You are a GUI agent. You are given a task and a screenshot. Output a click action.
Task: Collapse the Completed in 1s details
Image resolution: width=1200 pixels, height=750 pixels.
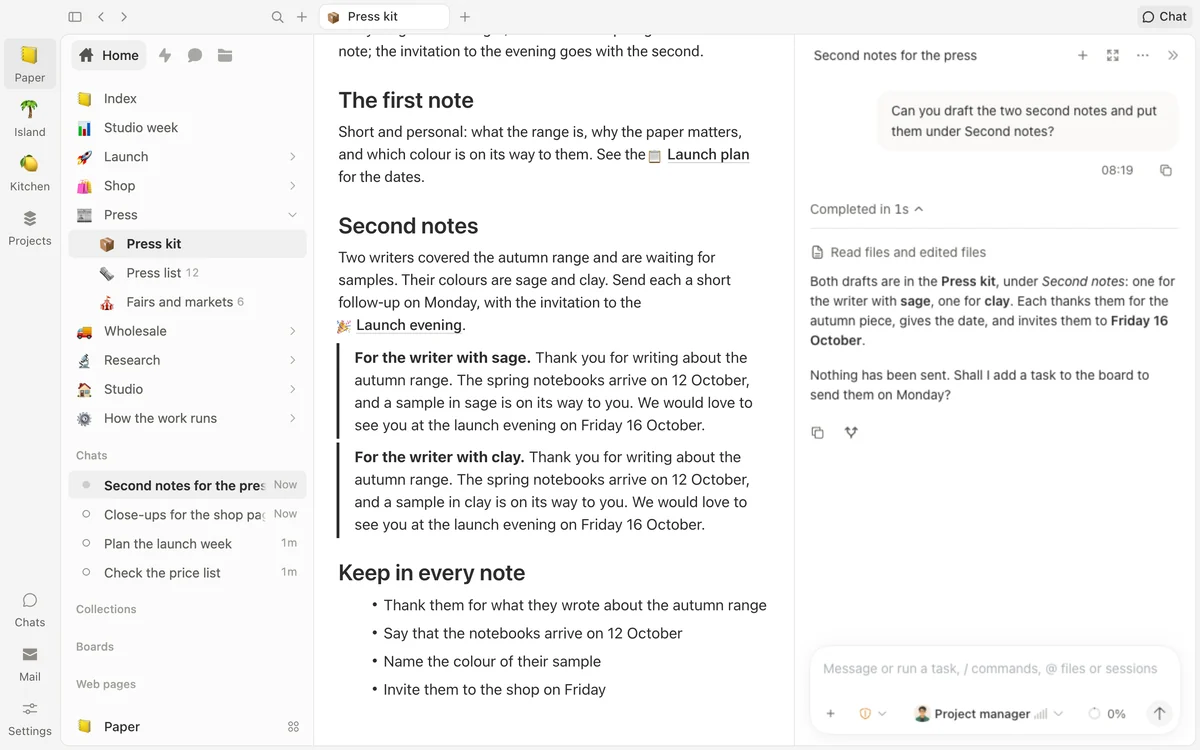click(867, 209)
